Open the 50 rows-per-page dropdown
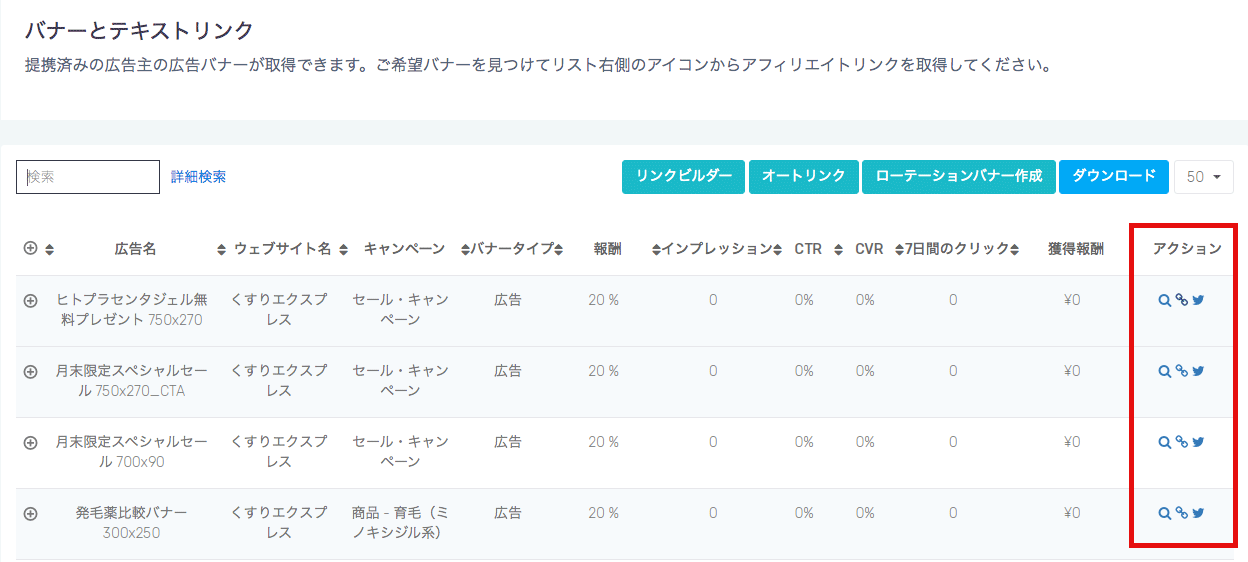Viewport: 1248px width, 562px height. [1204, 177]
